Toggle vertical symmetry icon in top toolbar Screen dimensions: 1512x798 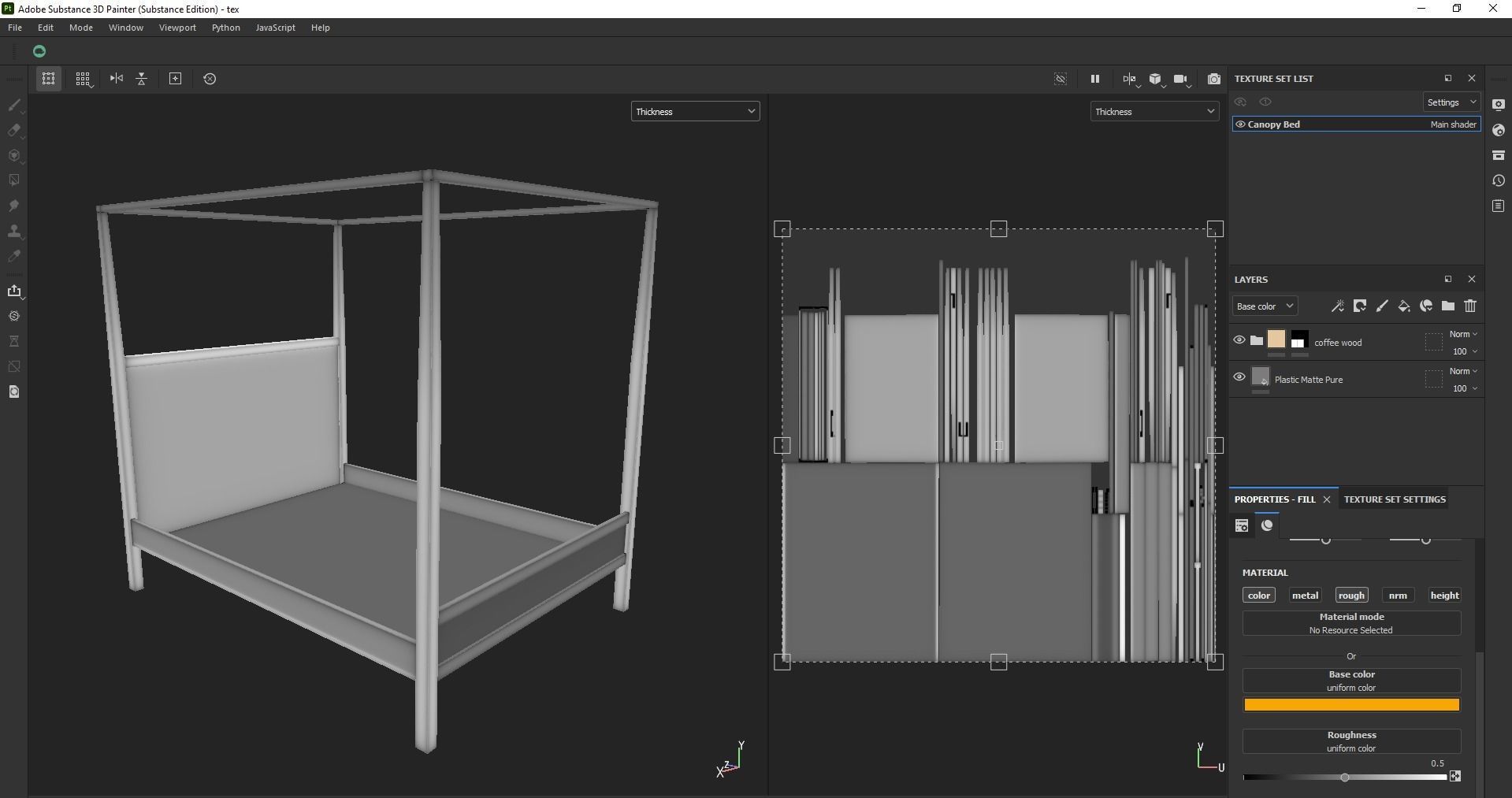pyautogui.click(x=142, y=79)
